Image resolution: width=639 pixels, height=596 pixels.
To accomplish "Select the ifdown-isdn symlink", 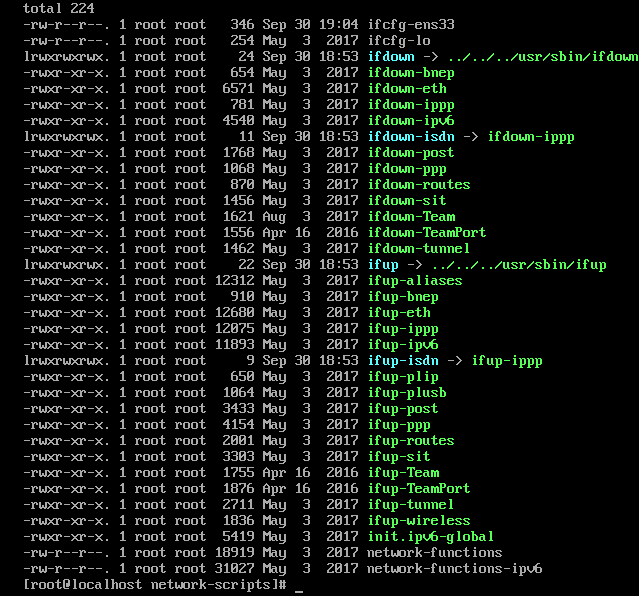I will click(411, 137).
